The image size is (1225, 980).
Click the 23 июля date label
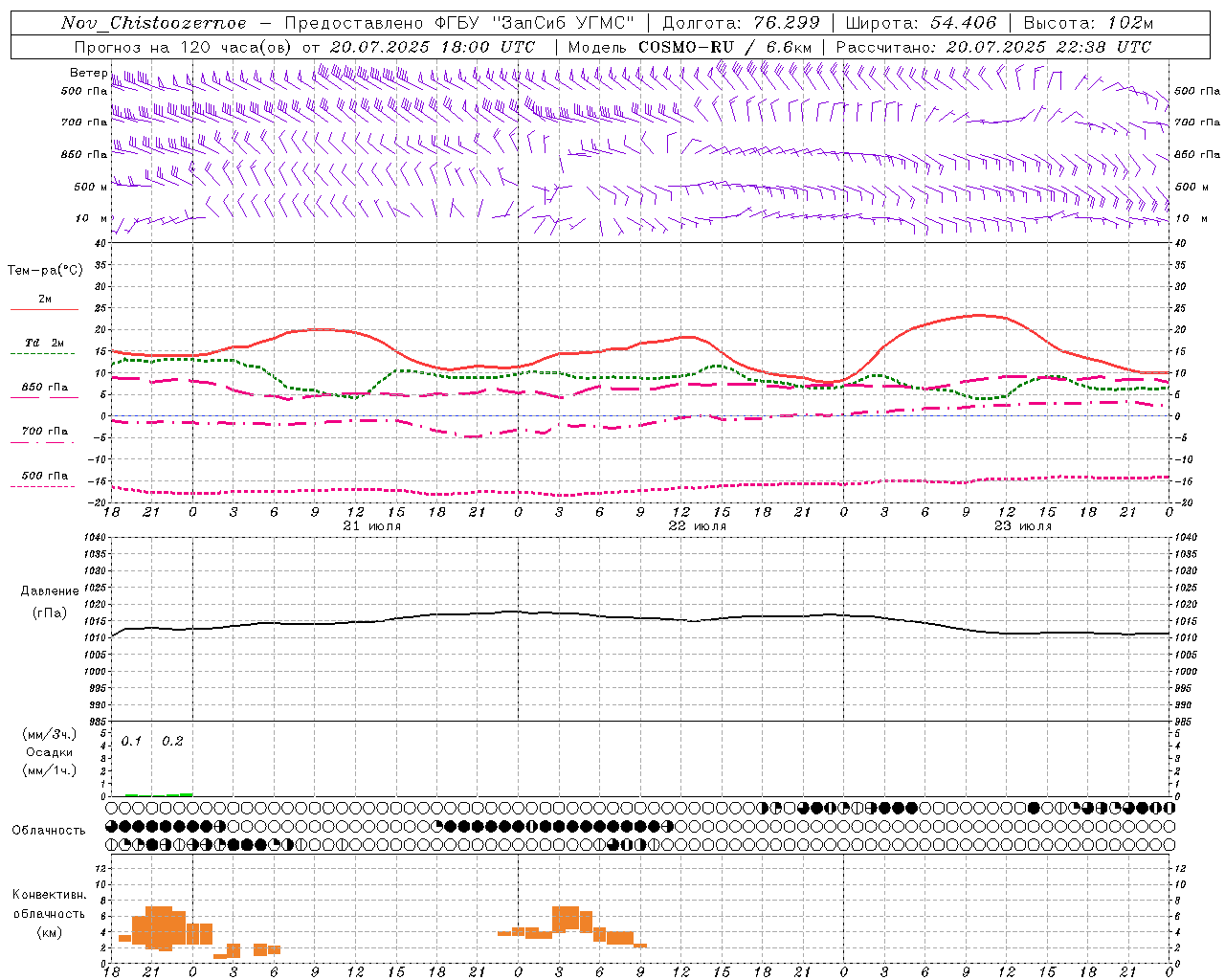1022,526
